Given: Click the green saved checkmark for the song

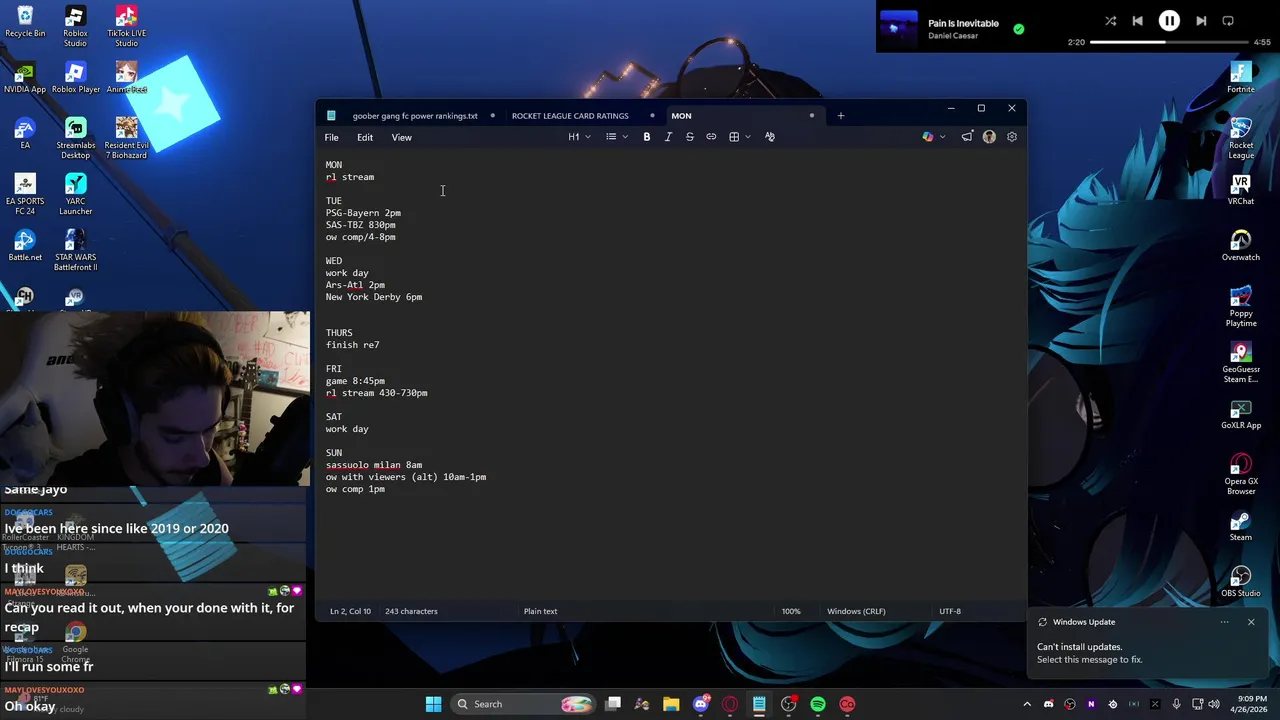Looking at the screenshot, I should [x=1018, y=29].
